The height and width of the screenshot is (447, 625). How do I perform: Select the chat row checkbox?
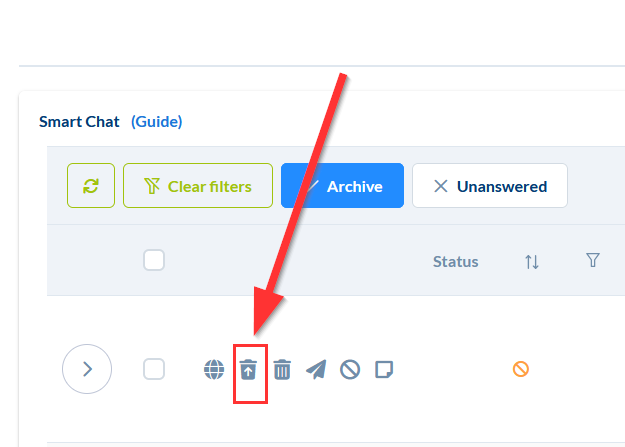[x=154, y=369]
